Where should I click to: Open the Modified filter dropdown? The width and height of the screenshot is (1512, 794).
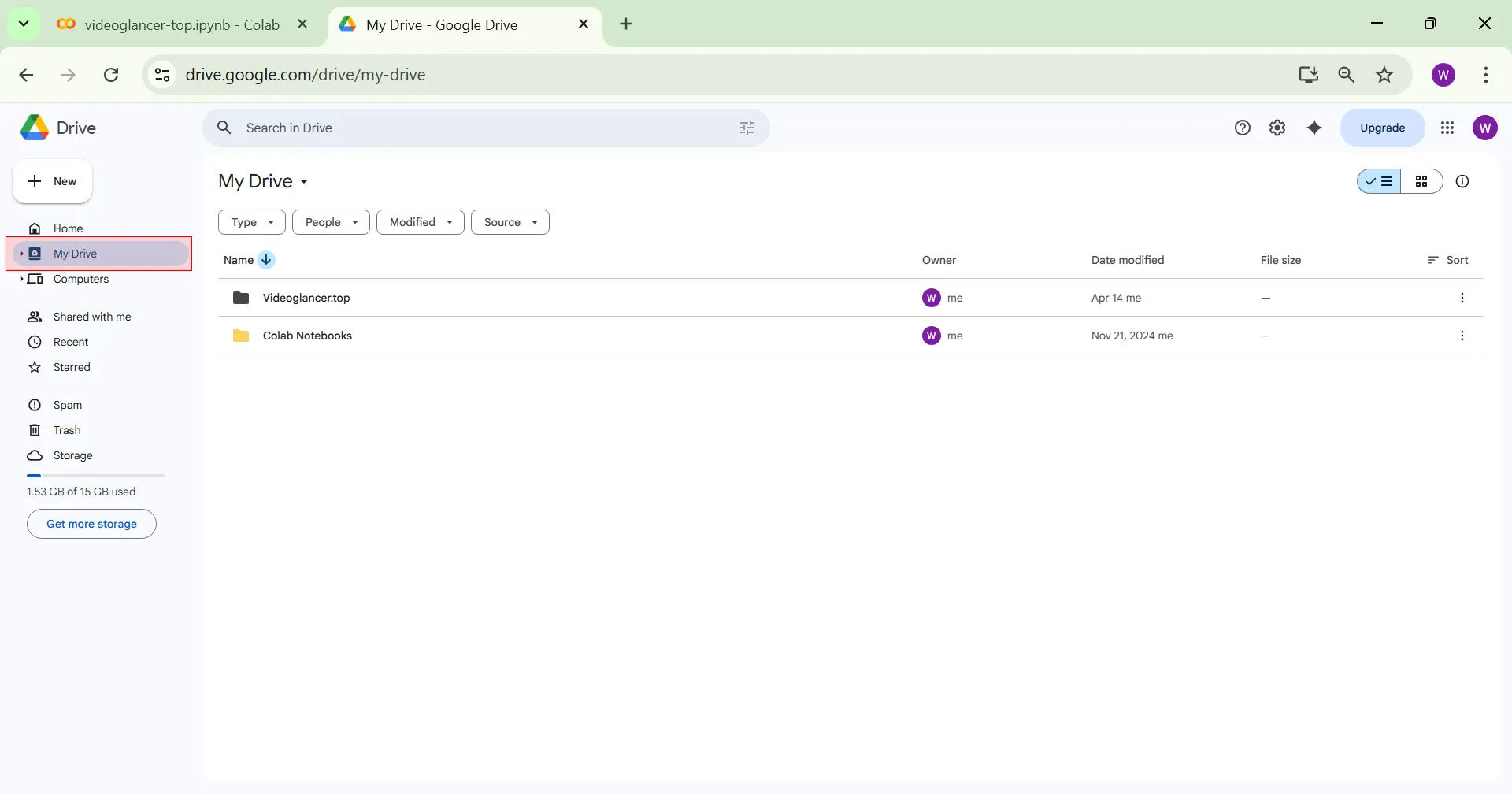point(421,222)
